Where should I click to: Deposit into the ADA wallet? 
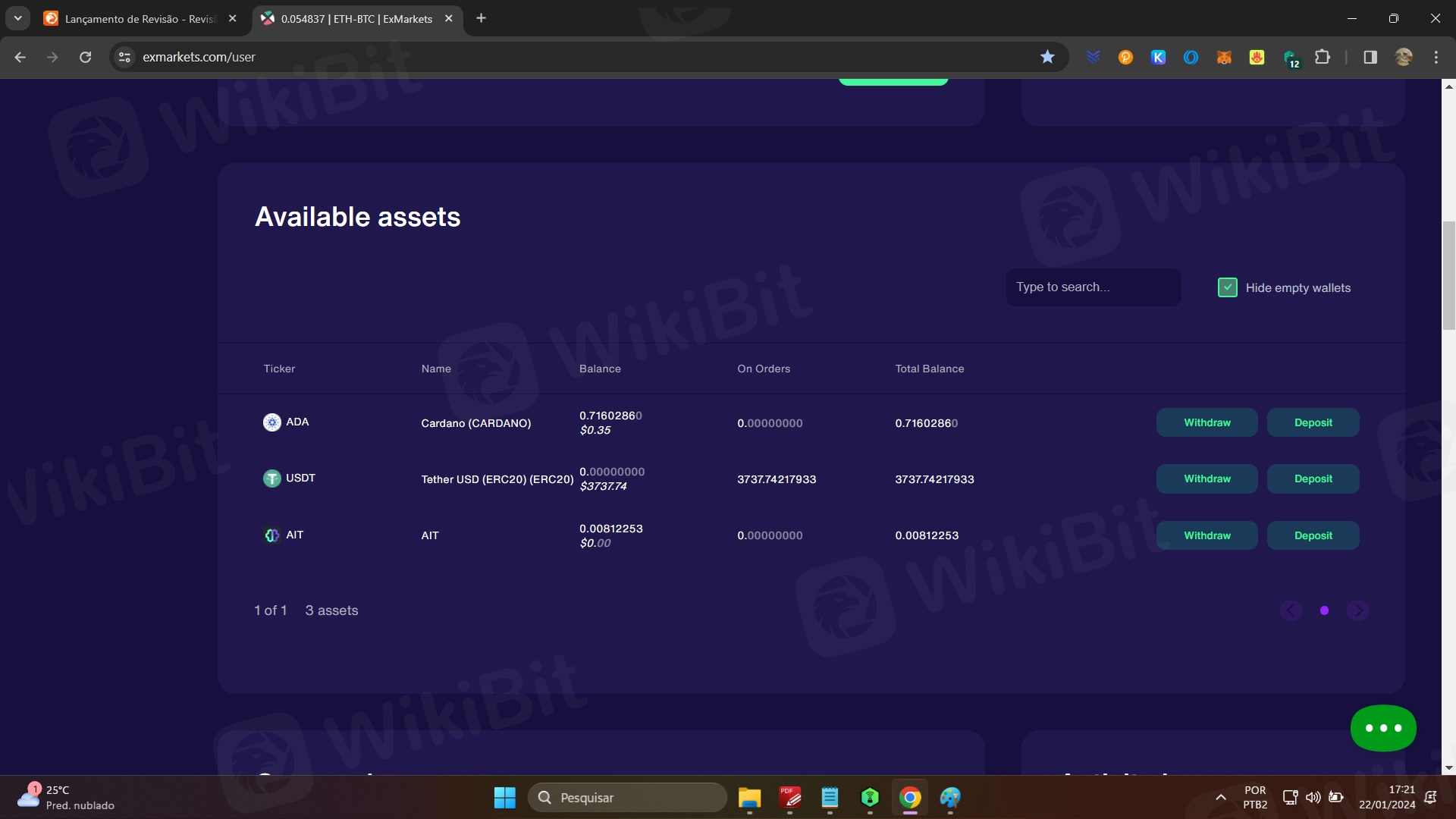[x=1313, y=422]
